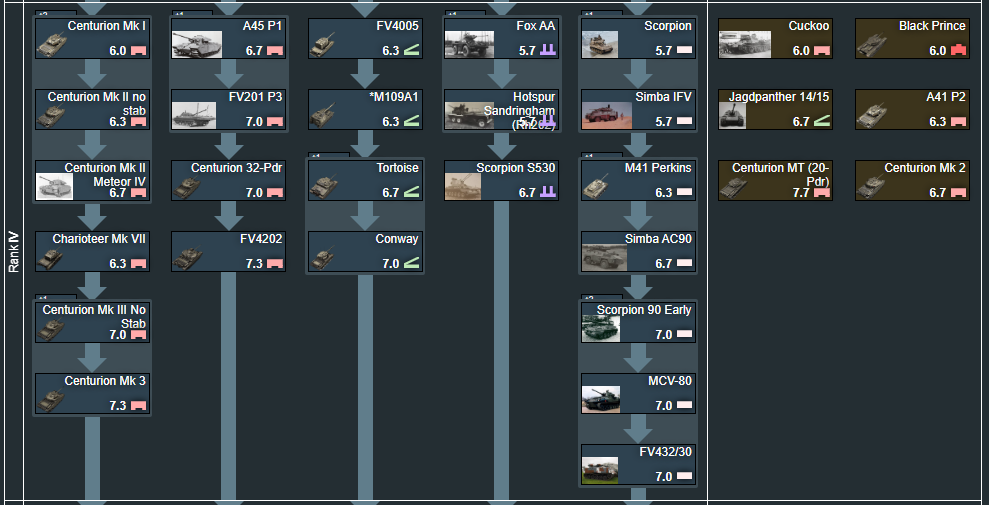Screen dimensions: 989x505
Task: Click the FV4005 tank destroyer class icon
Action: click(x=411, y=50)
